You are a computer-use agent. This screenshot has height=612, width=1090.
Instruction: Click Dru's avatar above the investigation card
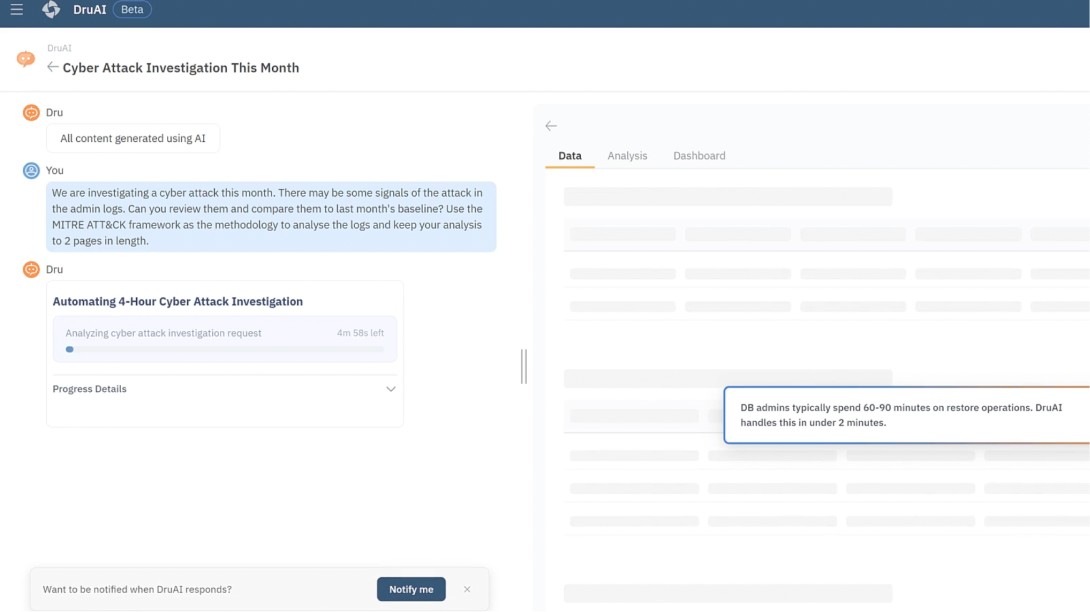coord(31,269)
